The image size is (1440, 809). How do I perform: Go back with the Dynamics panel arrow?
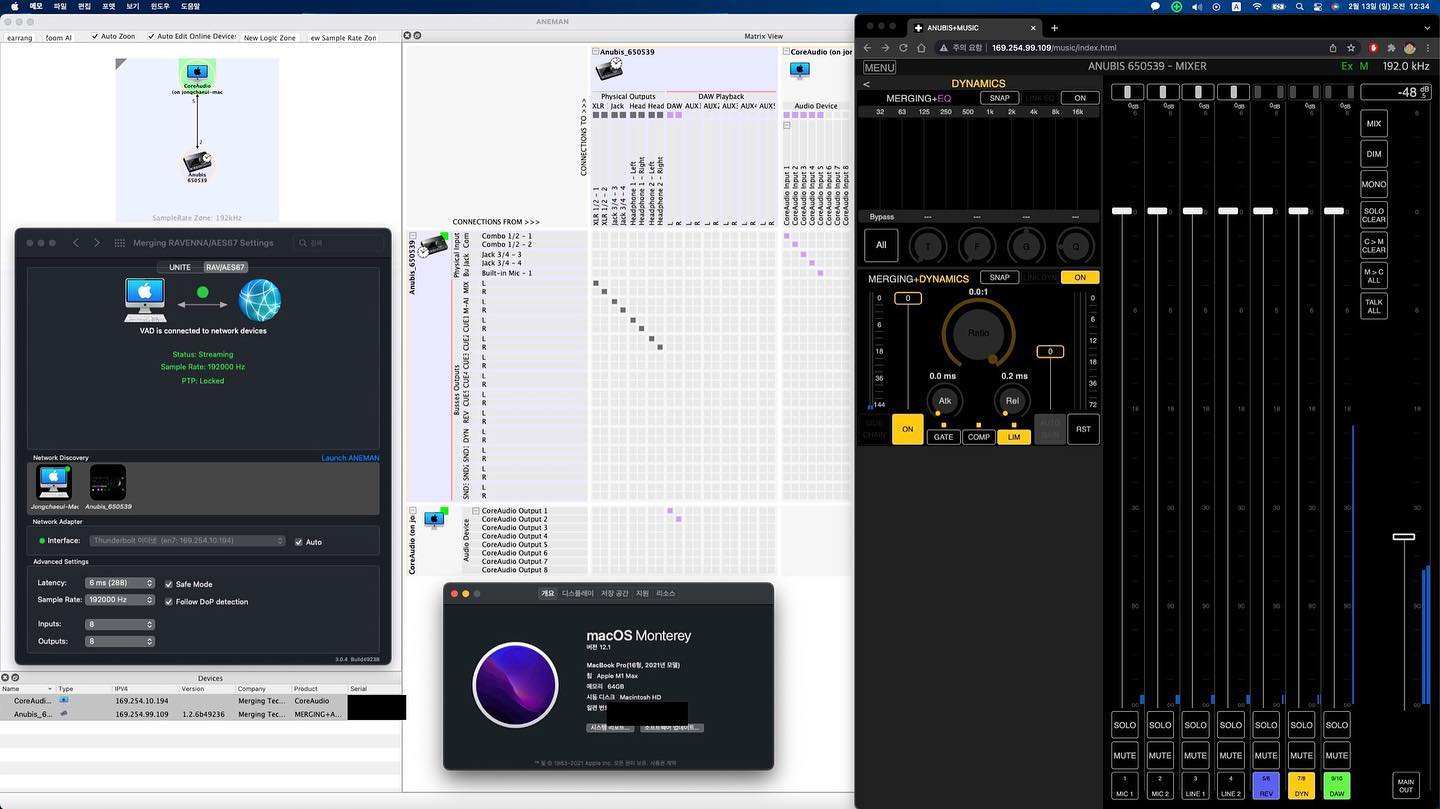tap(866, 84)
